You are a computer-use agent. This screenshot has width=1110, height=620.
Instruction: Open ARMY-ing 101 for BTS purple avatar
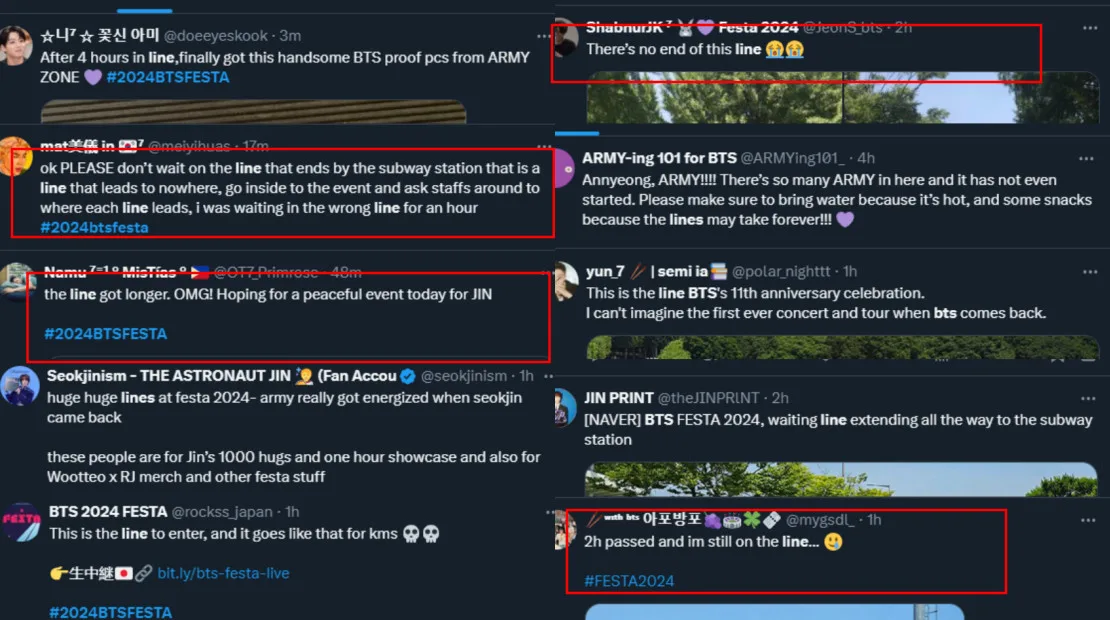pyautogui.click(x=563, y=168)
